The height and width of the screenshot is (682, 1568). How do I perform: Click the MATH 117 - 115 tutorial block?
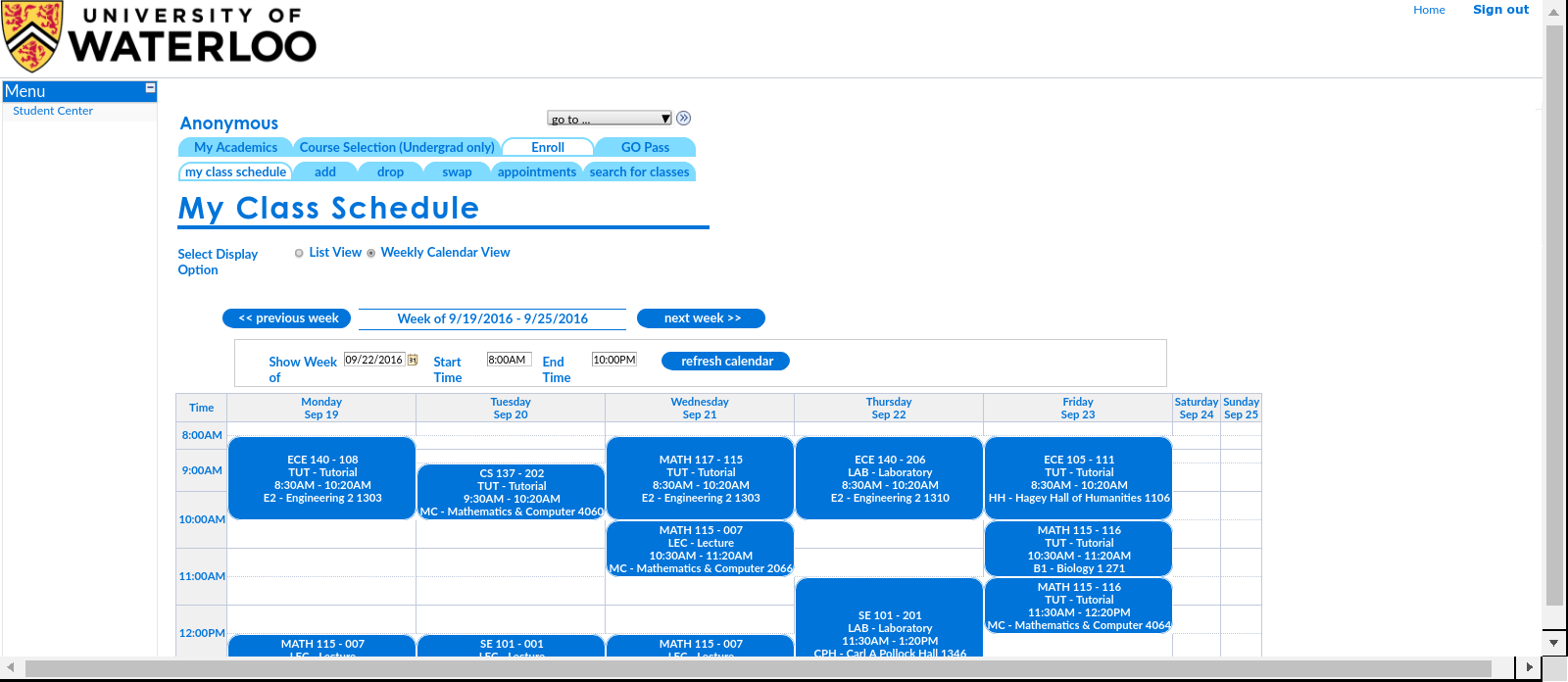click(x=701, y=478)
